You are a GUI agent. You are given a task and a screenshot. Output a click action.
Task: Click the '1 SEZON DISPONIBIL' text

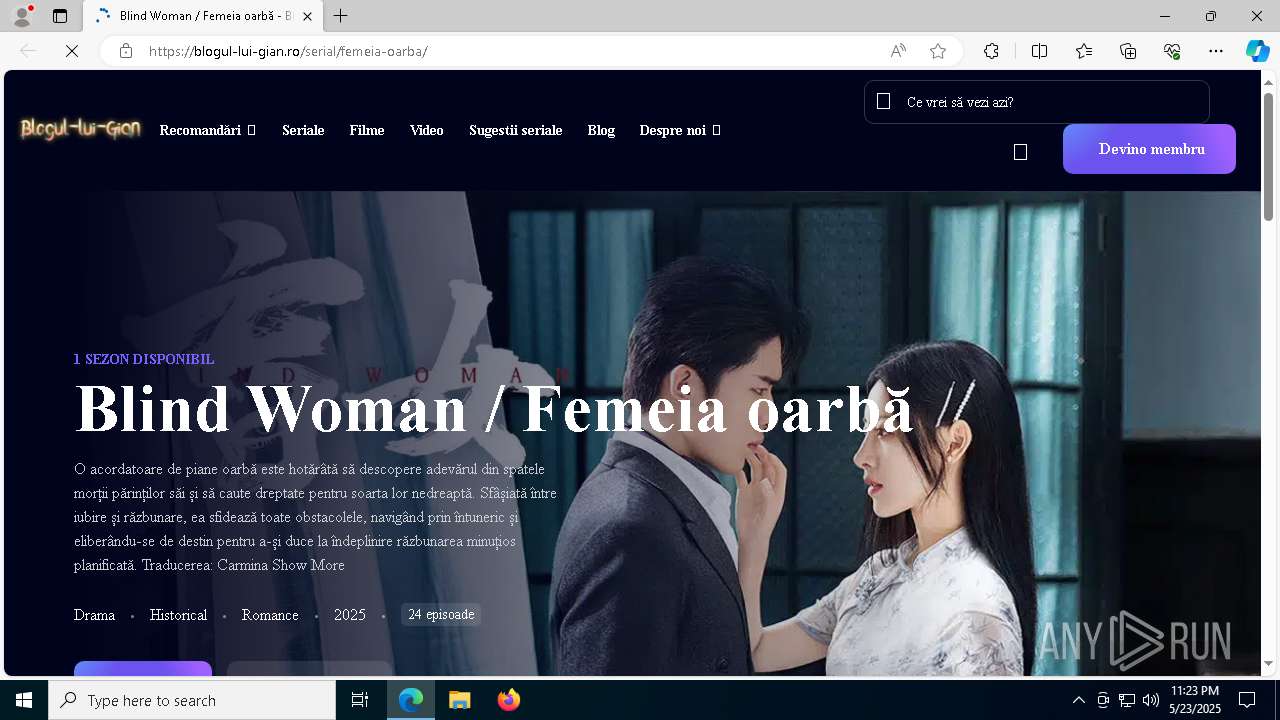[144, 359]
